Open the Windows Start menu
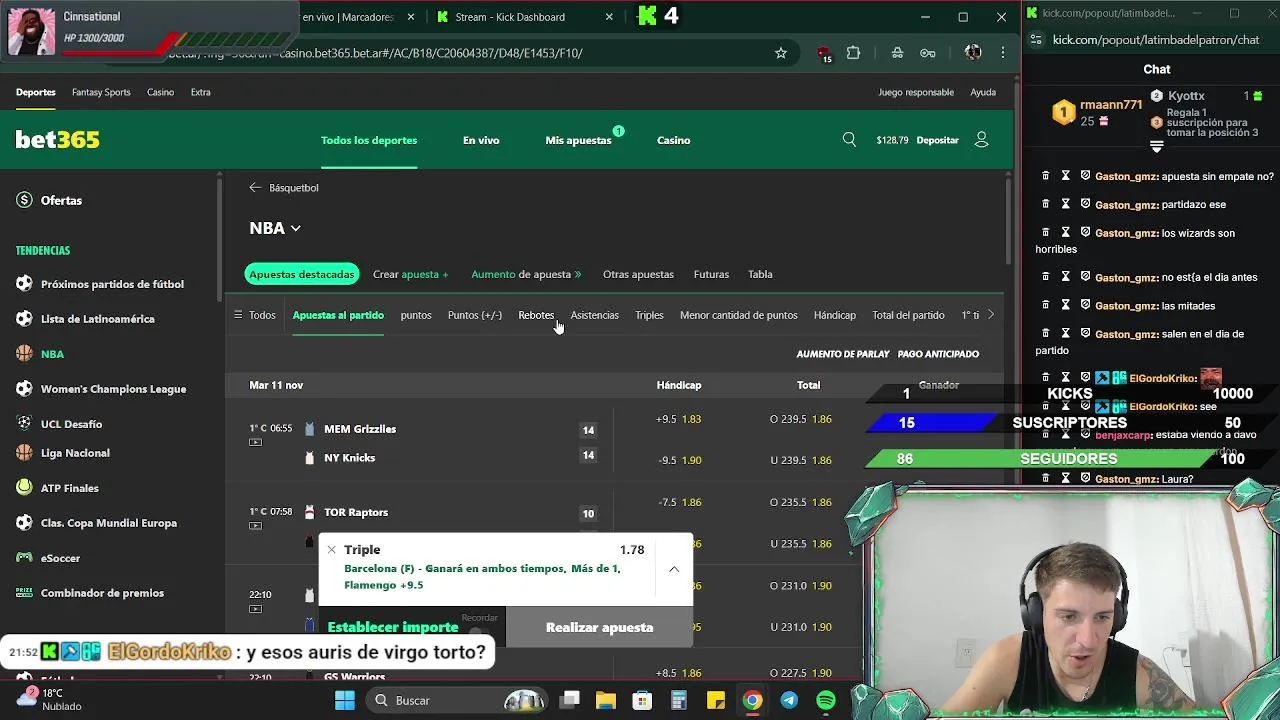The width and height of the screenshot is (1280, 720). click(x=345, y=700)
